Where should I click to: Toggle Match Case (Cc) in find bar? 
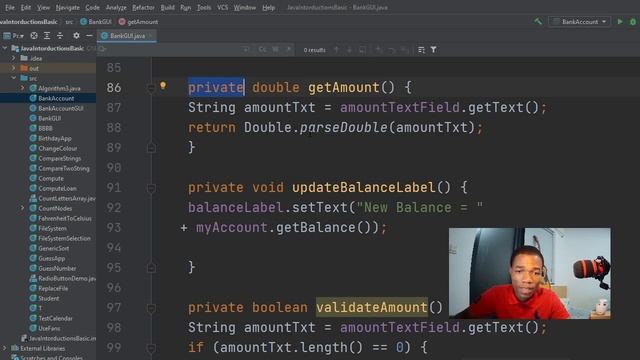click(262, 49)
